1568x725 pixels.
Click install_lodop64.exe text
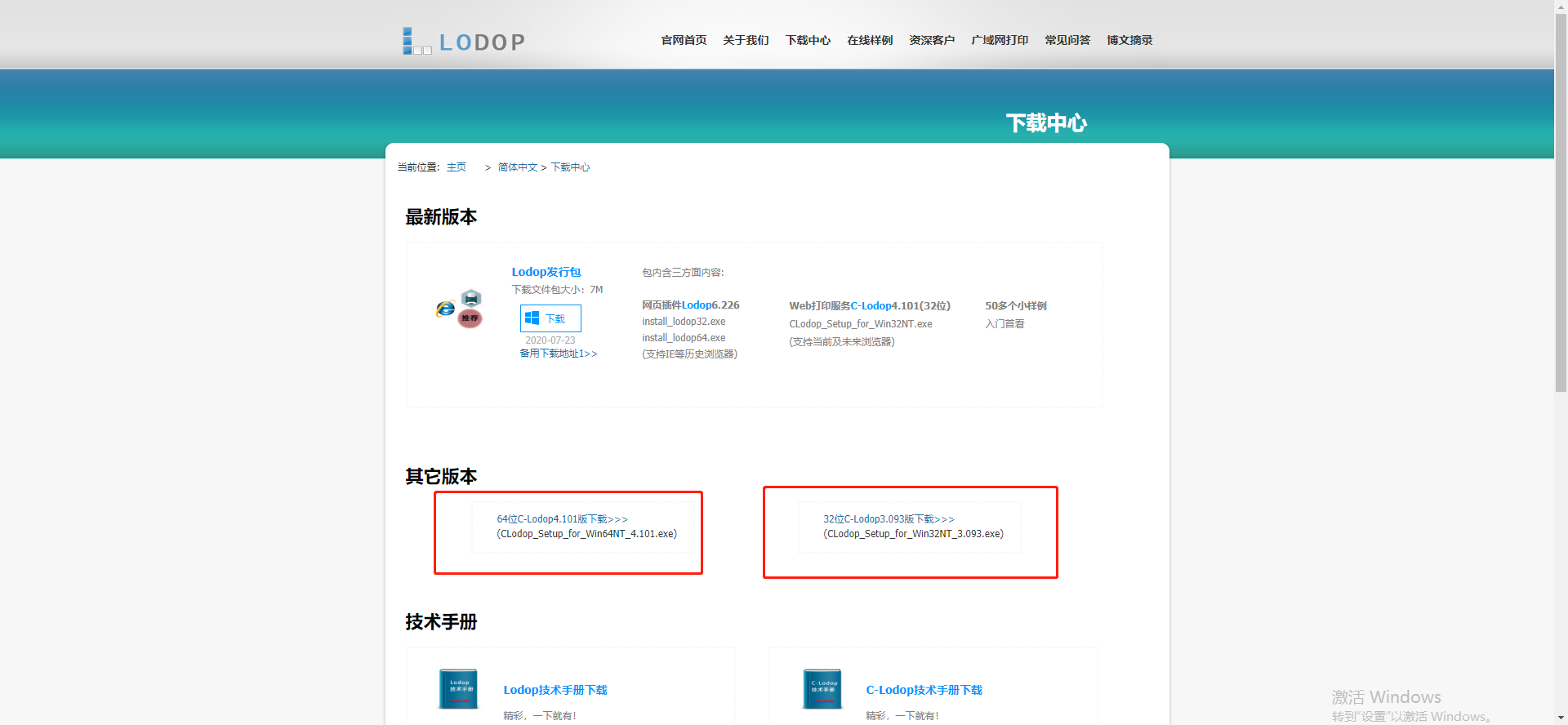pyautogui.click(x=684, y=338)
